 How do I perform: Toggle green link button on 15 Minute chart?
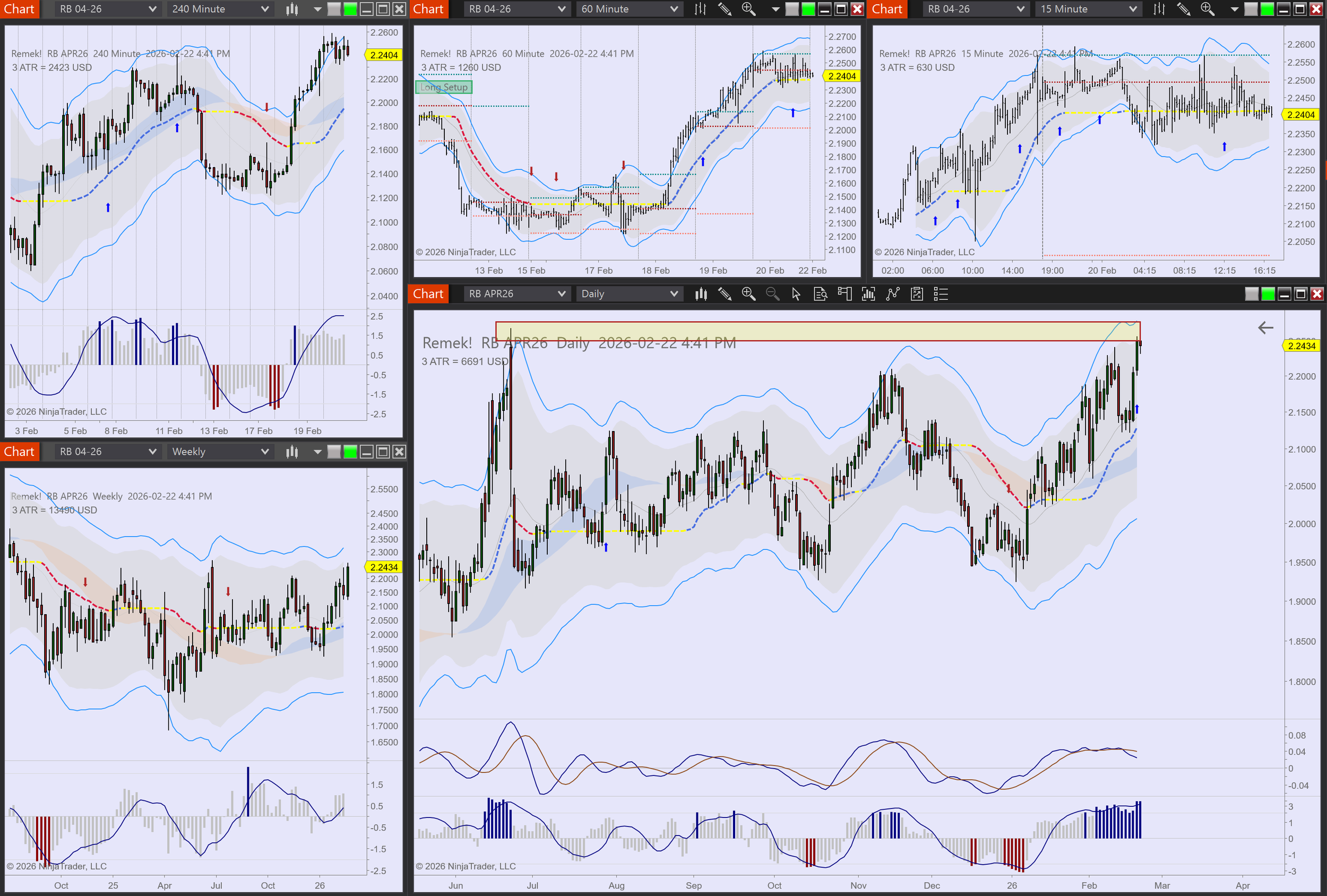(1267, 9)
